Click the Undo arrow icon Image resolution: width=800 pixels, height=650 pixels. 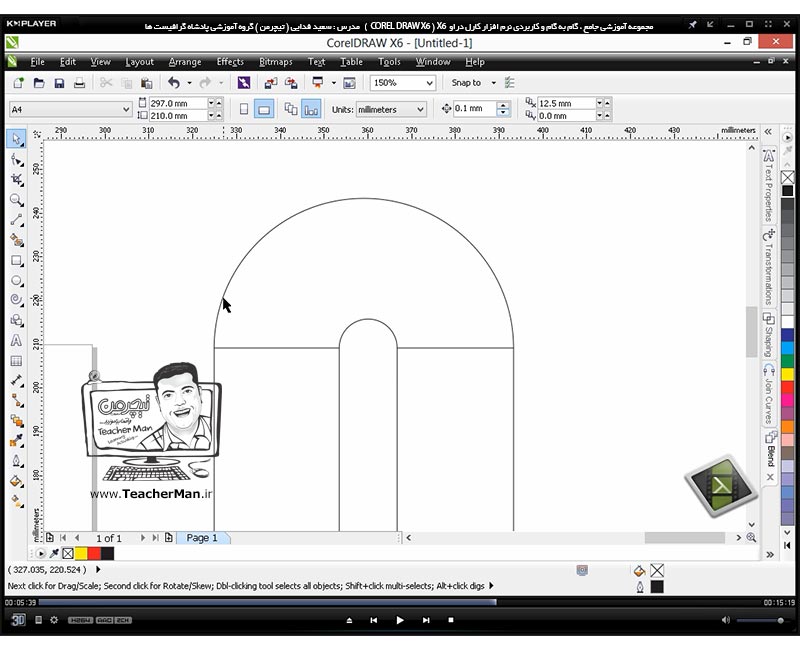[174, 83]
